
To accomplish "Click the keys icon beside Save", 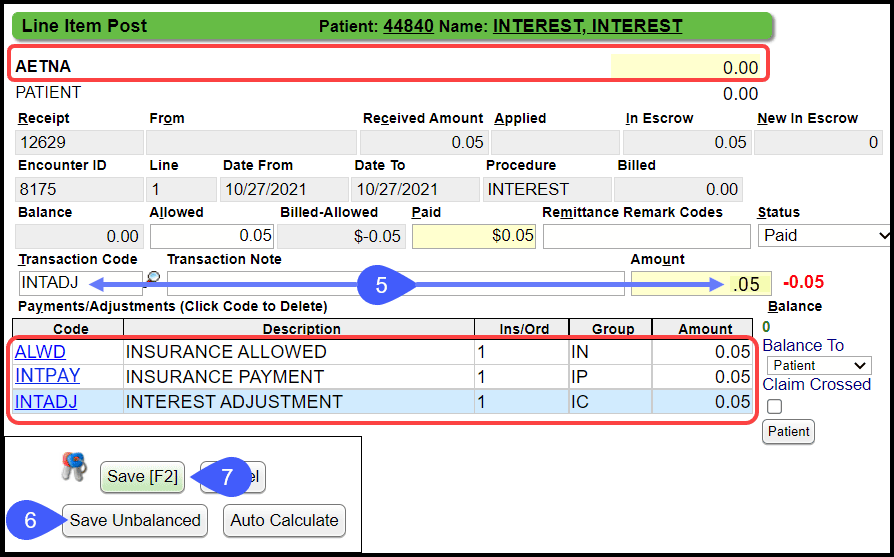I will point(75,468).
